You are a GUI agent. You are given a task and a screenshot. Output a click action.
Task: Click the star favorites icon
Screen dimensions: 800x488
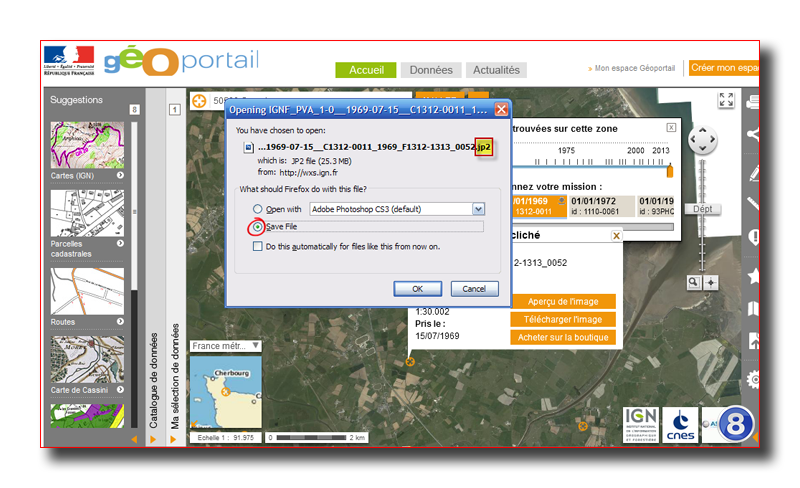tap(754, 276)
